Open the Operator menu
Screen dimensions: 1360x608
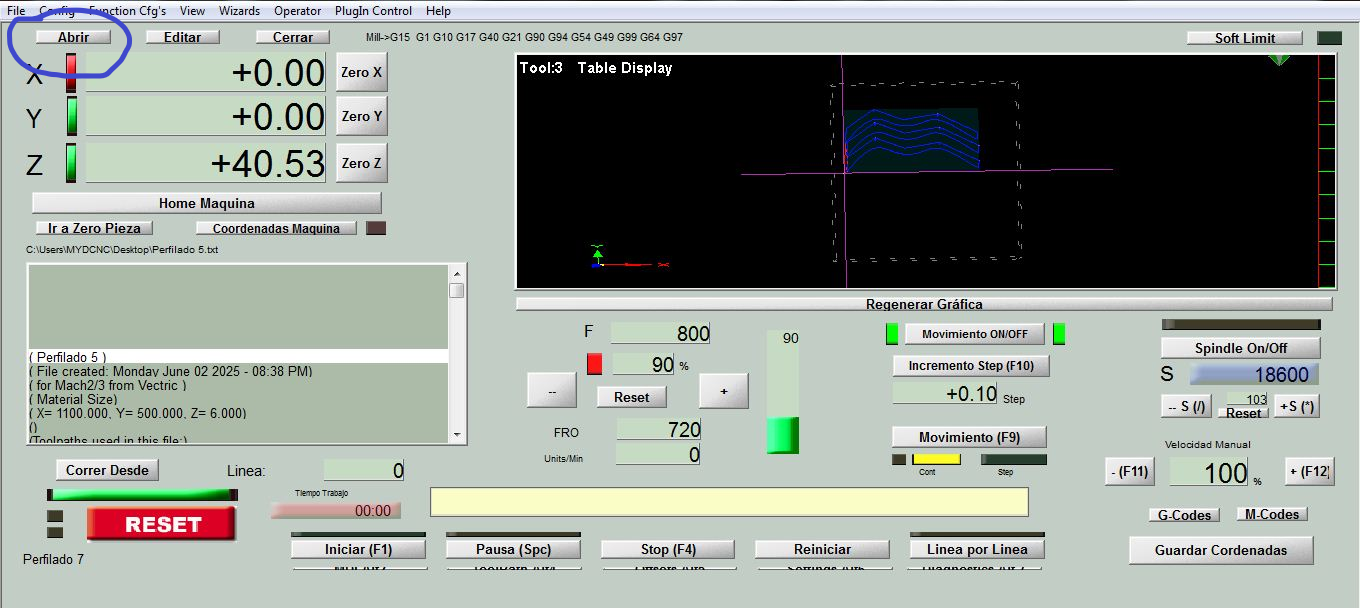pos(298,11)
